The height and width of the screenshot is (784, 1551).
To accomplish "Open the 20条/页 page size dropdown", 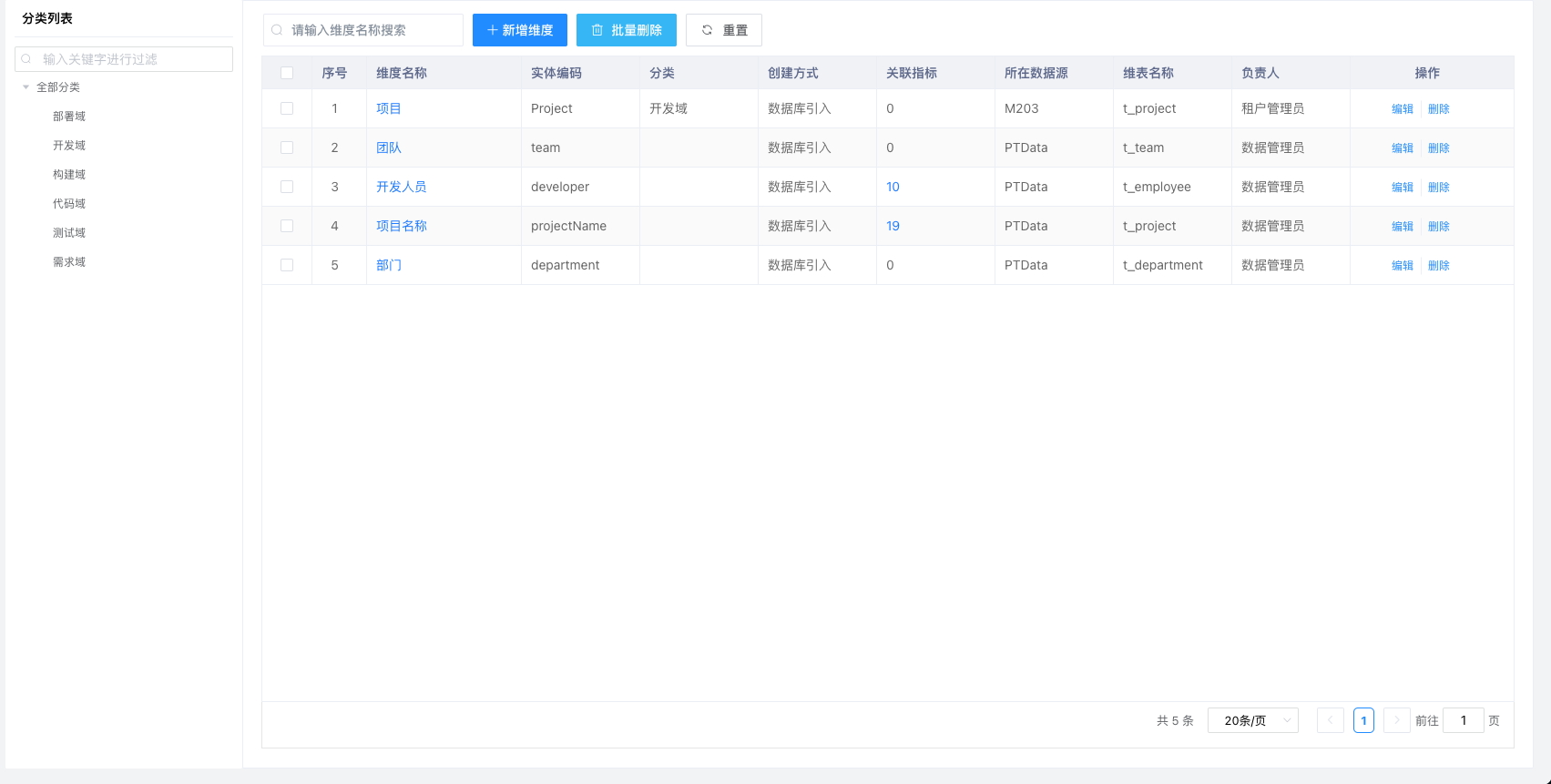I will [x=1252, y=720].
